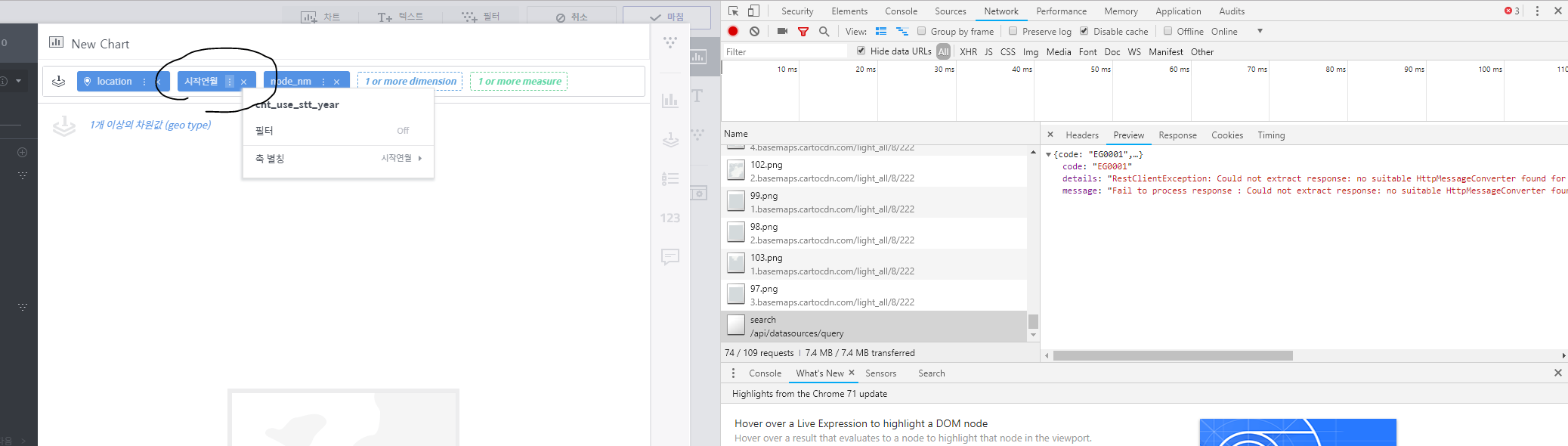Open the Sources tab
The image size is (1568, 446).
[x=950, y=11]
